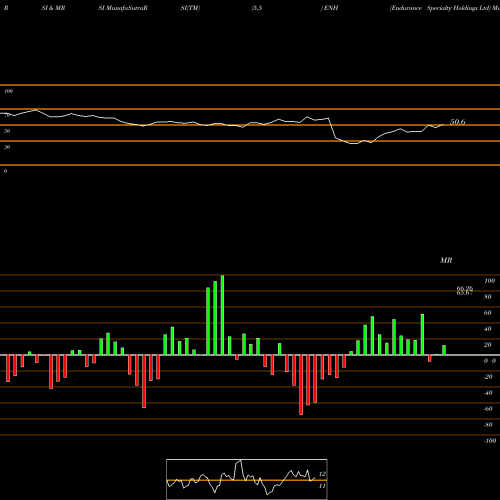
Task: Click the RSI current value label 50.6
Action: pyautogui.click(x=457, y=122)
